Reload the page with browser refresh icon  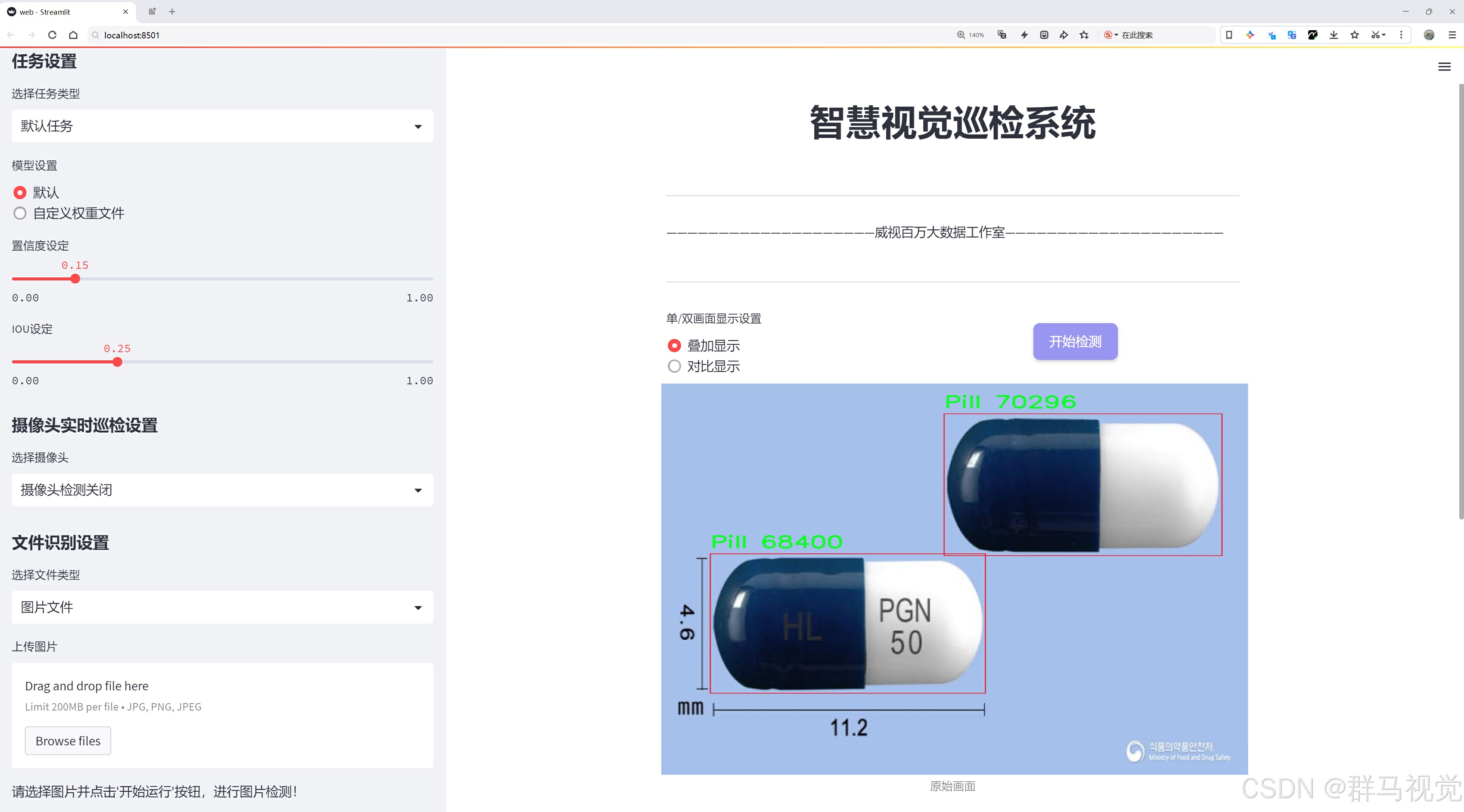tap(52, 35)
